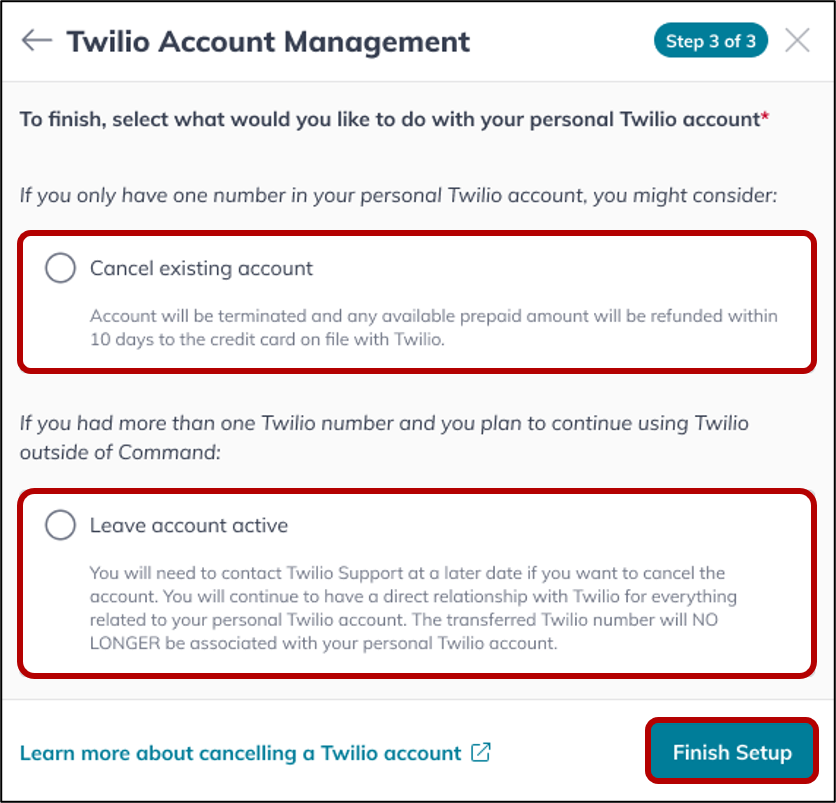Click the 'LONGER be associated' line in second option
This screenshot has width=836, height=803.
tap(323, 643)
